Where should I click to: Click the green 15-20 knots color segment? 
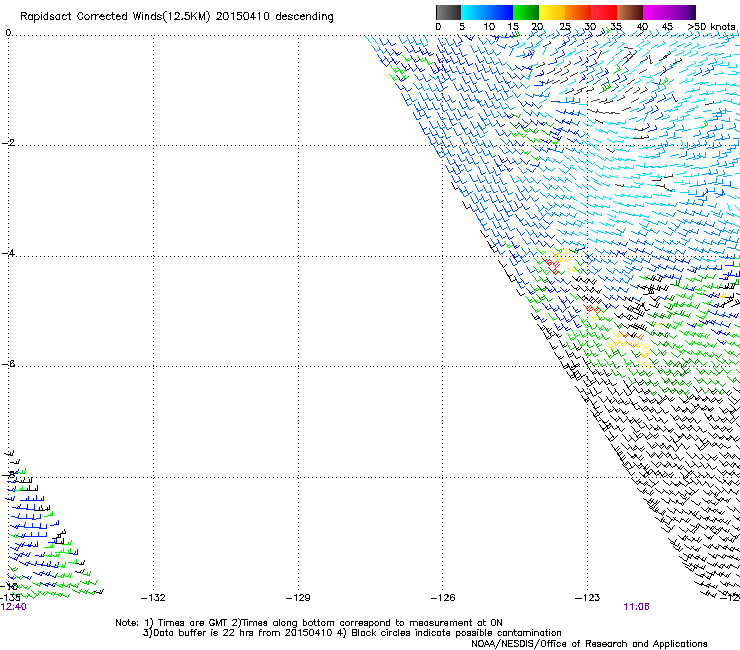(526, 12)
